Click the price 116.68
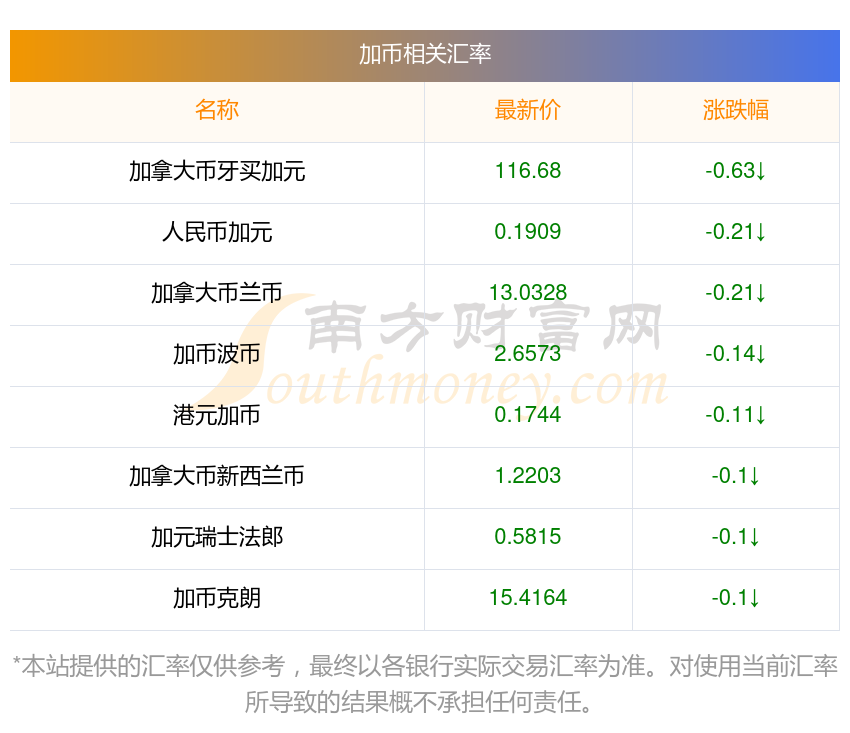Screen dimensions: 850x733 tap(527, 171)
